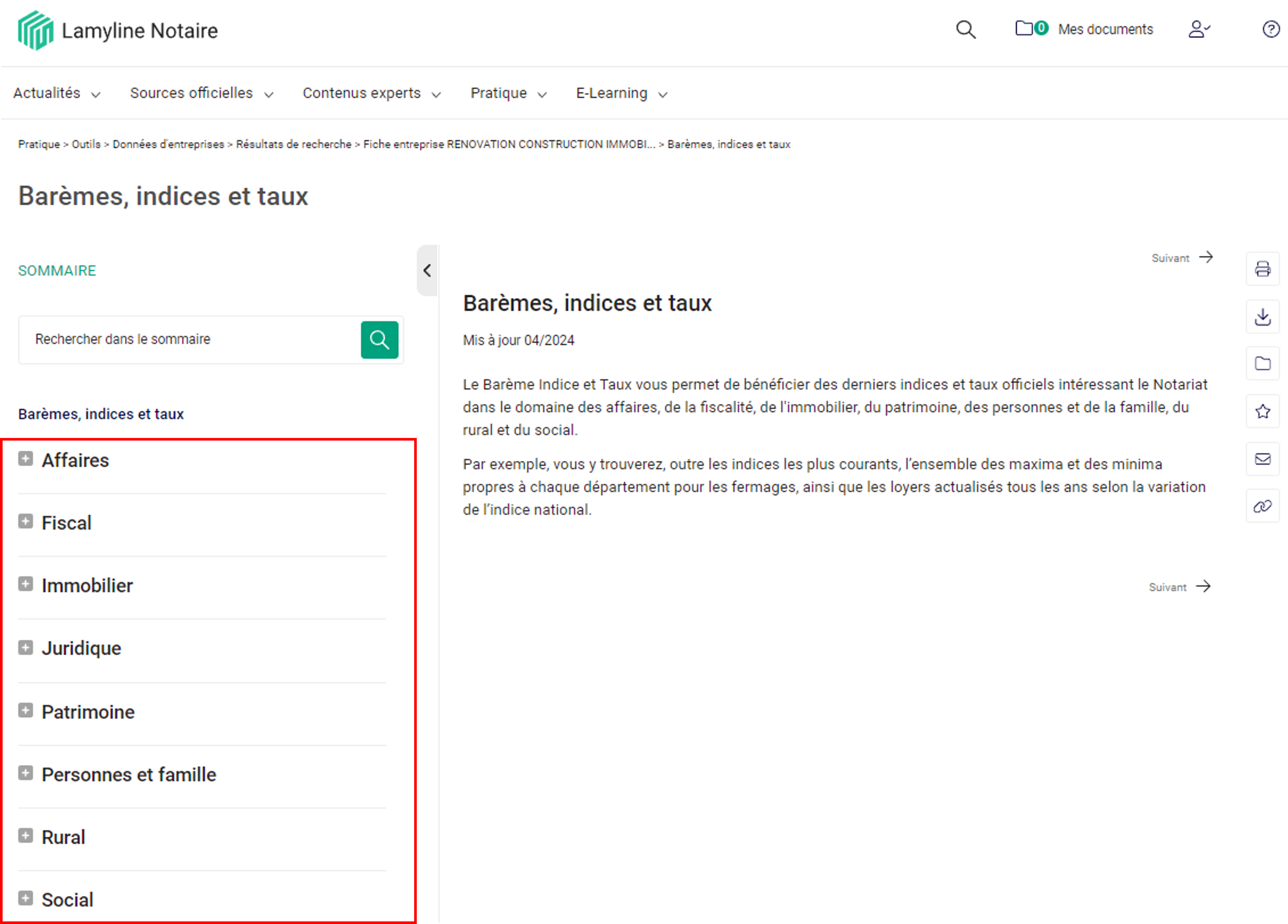This screenshot has width=1288, height=924.
Task: Add to favorites with star icon
Action: coord(1262,411)
